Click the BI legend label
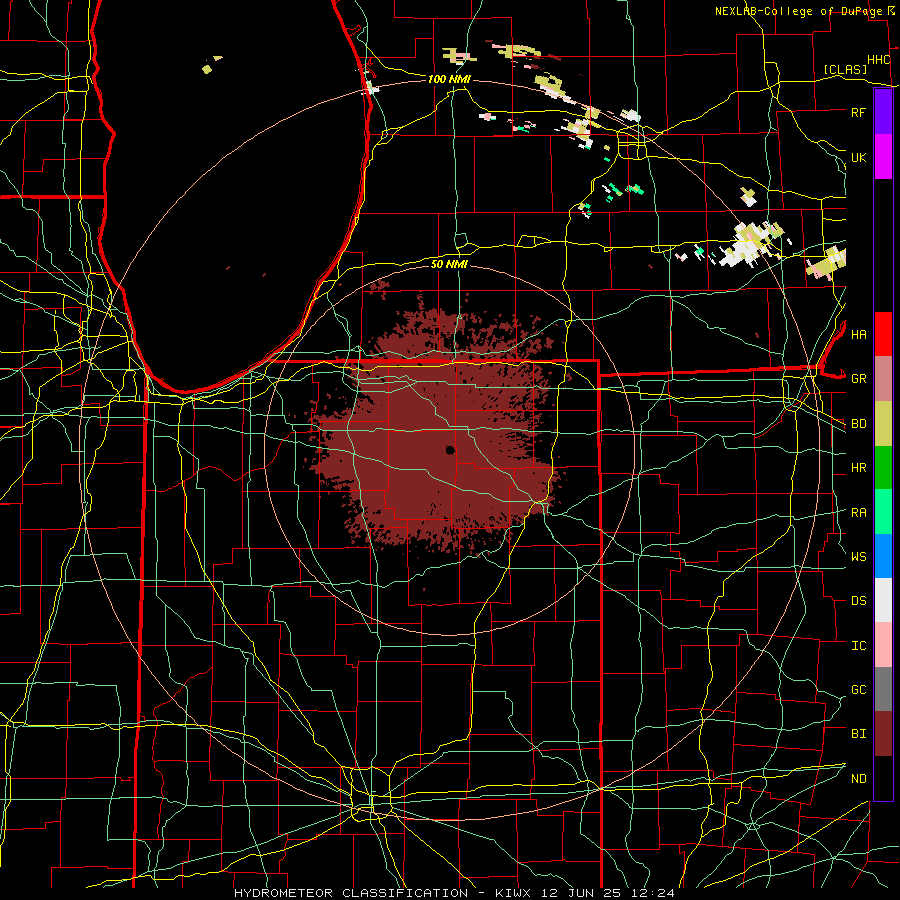 click(x=858, y=734)
